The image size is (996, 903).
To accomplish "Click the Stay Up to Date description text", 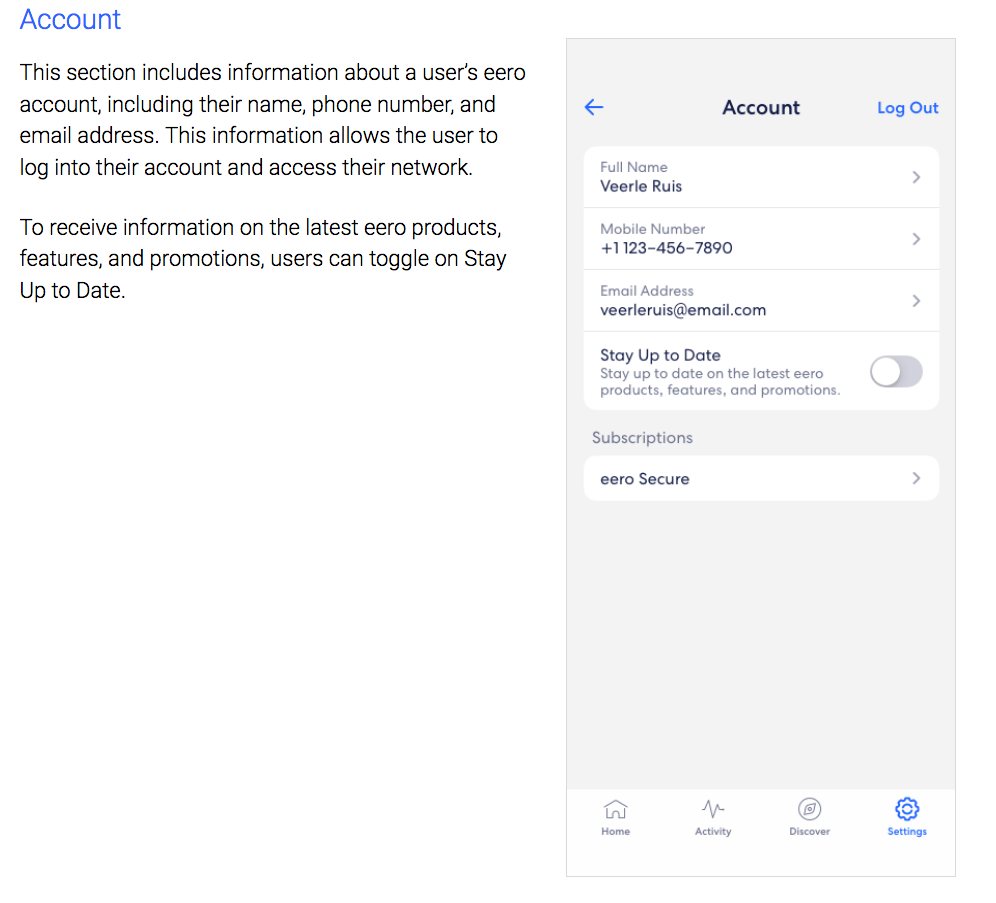I will pyautogui.click(x=720, y=382).
